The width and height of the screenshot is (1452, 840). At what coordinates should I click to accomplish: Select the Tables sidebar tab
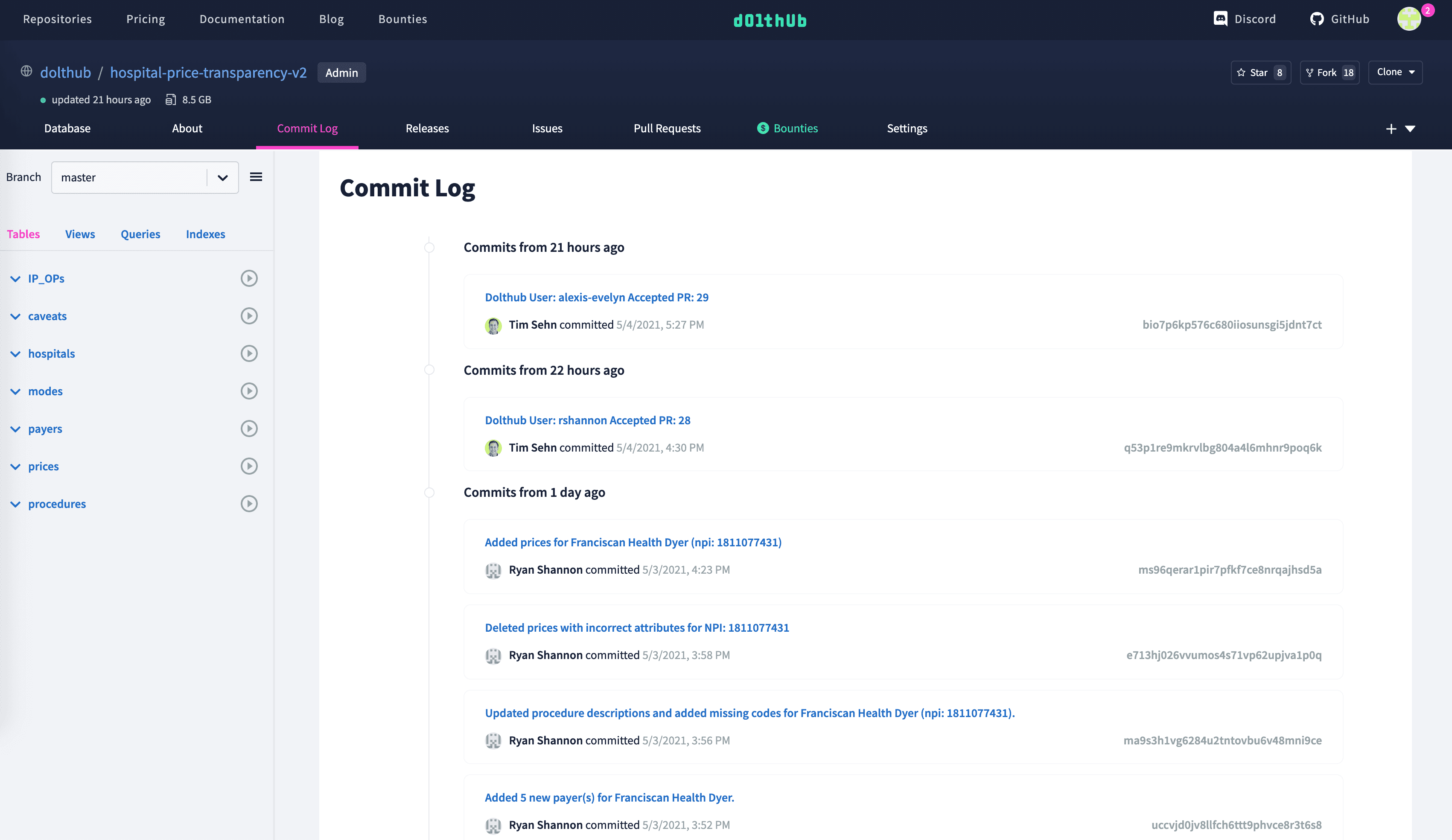click(23, 234)
